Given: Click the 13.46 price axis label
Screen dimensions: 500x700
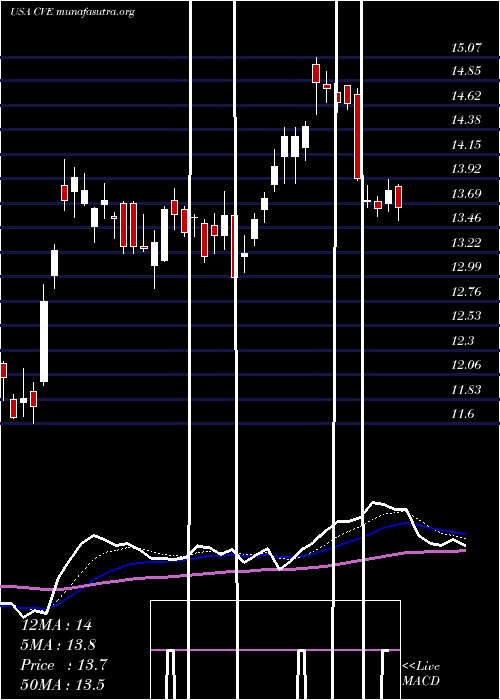Looking at the screenshot, I should pos(466,218).
